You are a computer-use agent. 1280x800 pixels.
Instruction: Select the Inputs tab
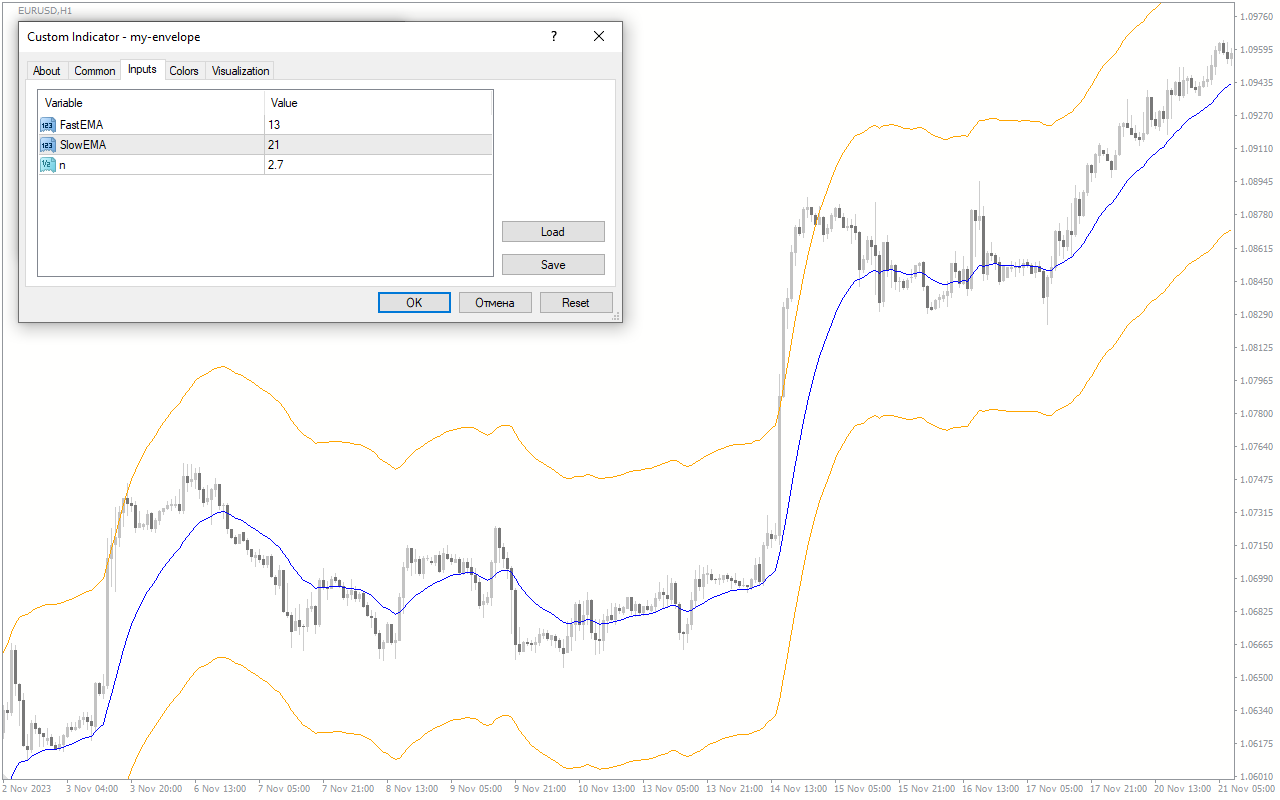142,69
